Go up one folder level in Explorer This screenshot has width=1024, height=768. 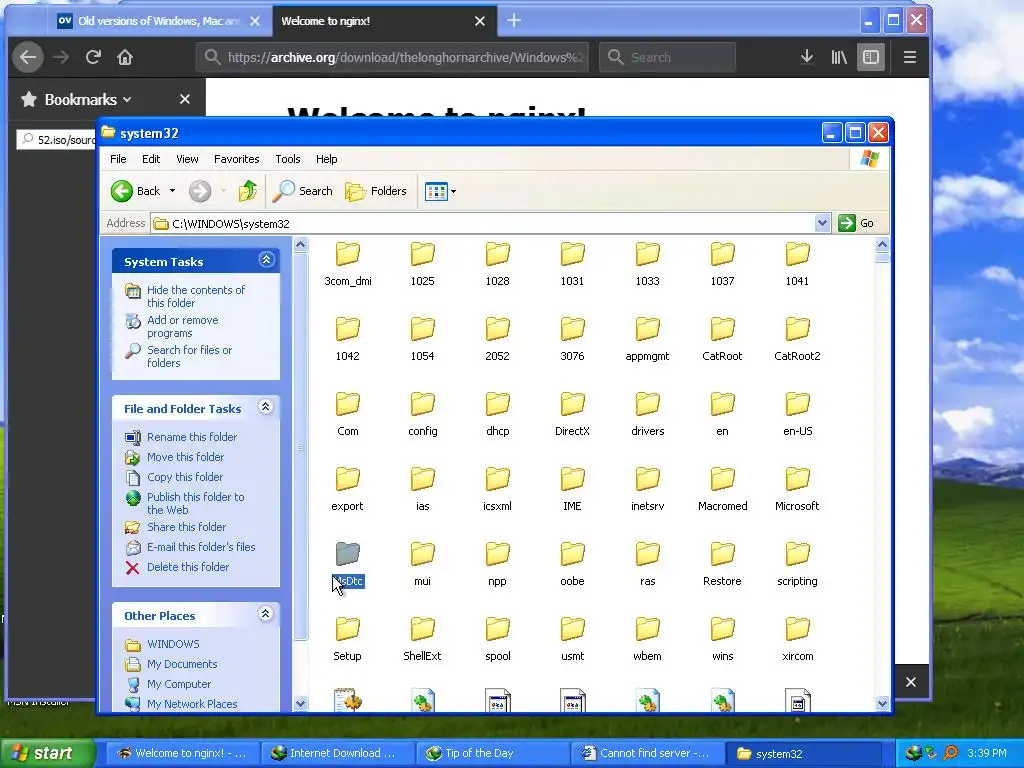point(248,191)
